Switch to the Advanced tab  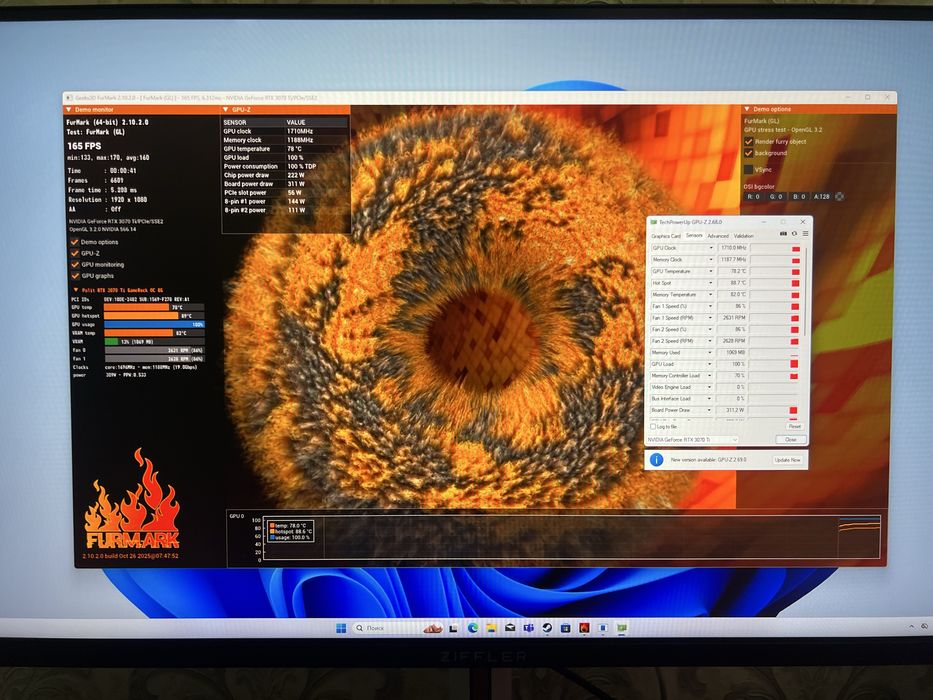[718, 236]
